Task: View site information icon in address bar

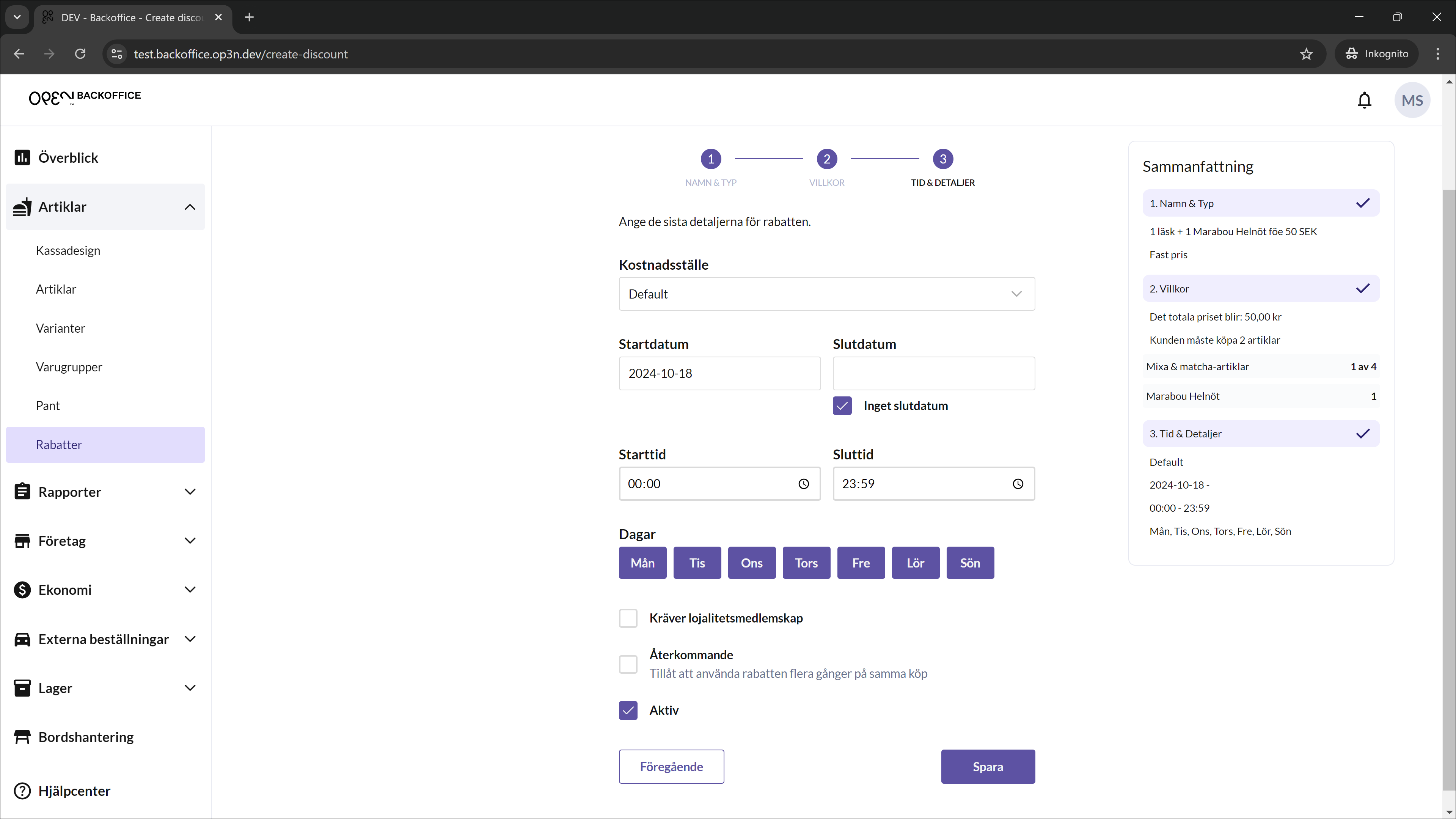Action: click(117, 54)
